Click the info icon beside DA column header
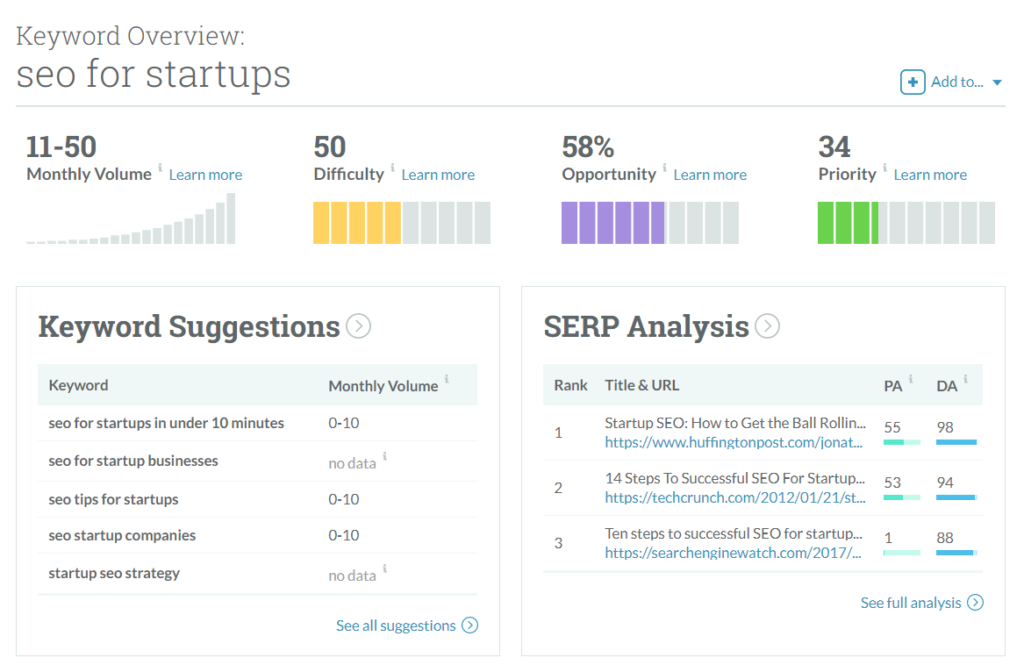This screenshot has width=1024, height=665. pyautogui.click(x=966, y=379)
